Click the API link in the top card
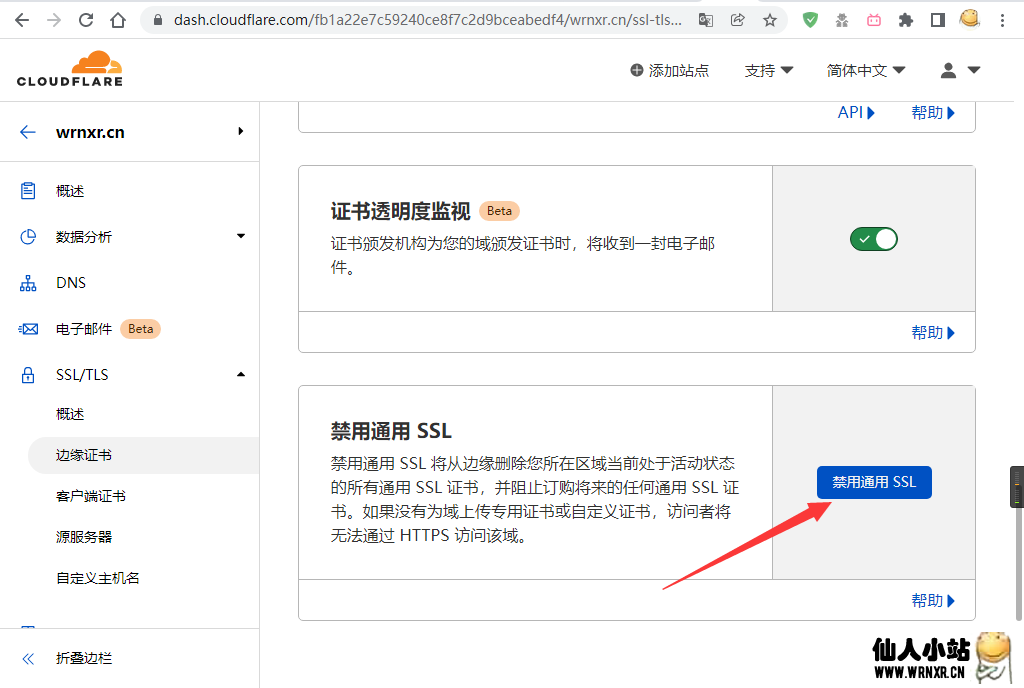1024x688 pixels. [x=856, y=113]
